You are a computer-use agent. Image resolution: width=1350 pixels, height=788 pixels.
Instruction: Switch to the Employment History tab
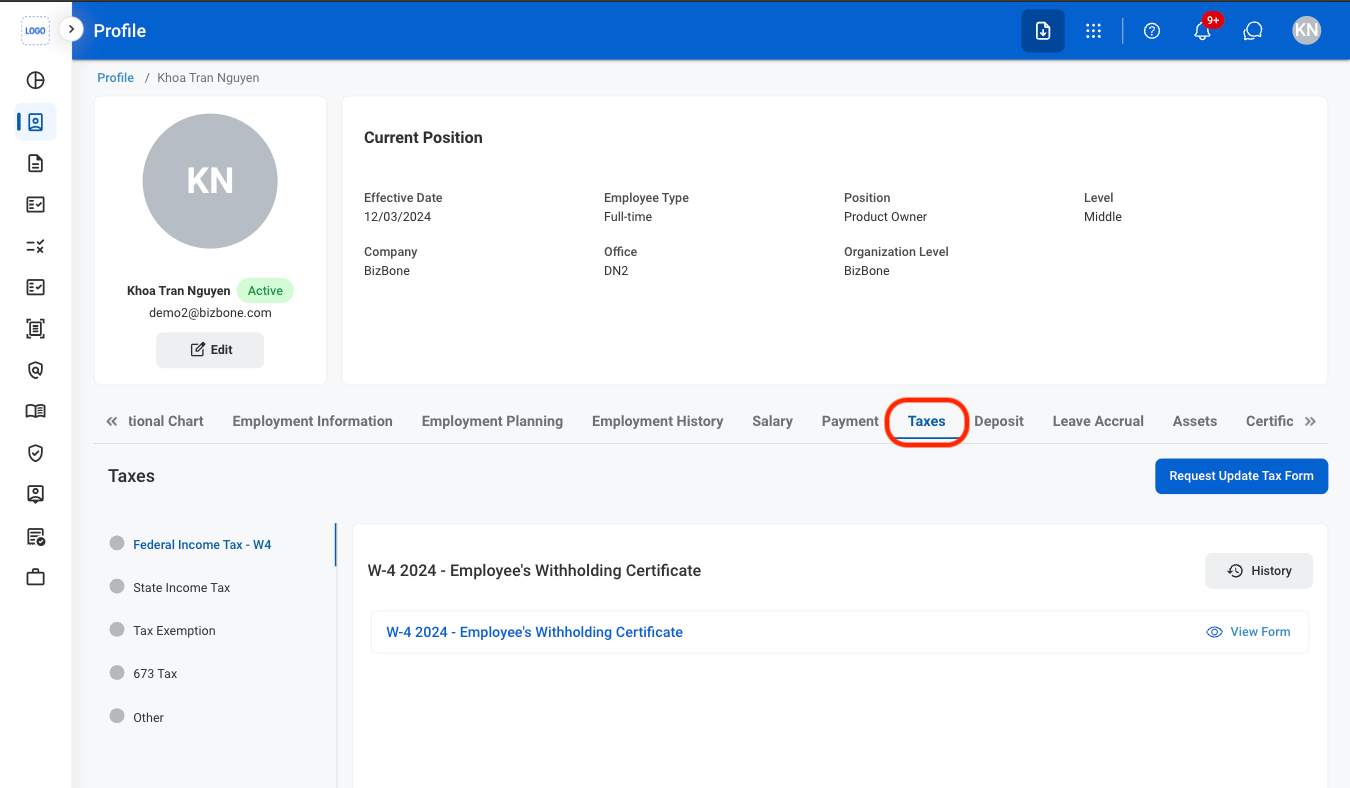[x=657, y=421]
